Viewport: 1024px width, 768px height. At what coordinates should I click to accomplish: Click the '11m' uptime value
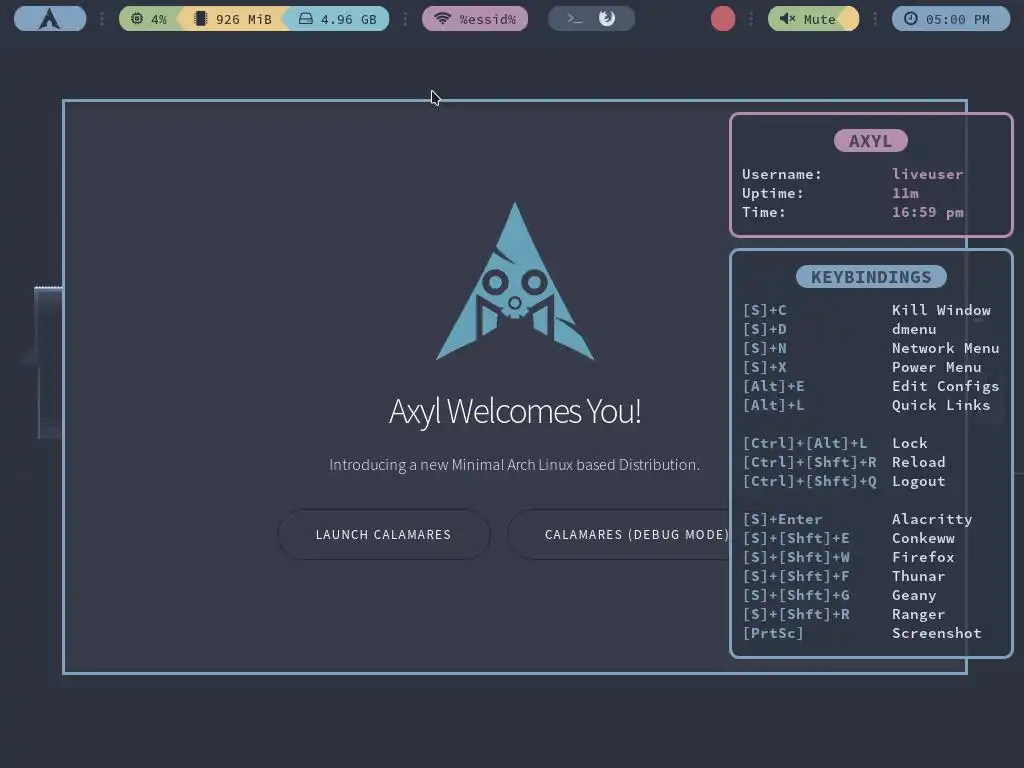tap(905, 193)
